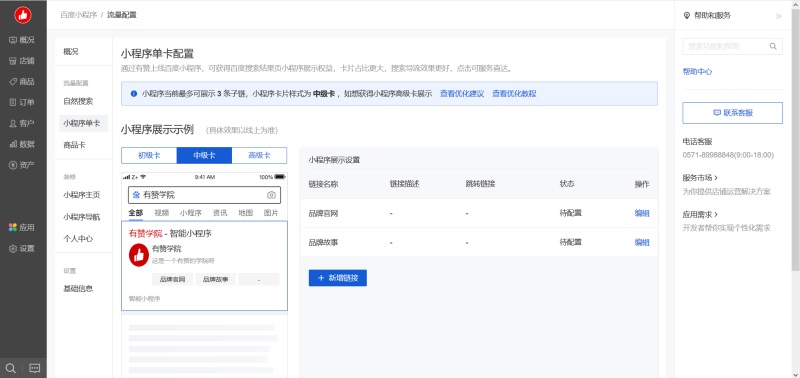Select the 中级卡 tab
The image size is (800, 378).
(204, 156)
